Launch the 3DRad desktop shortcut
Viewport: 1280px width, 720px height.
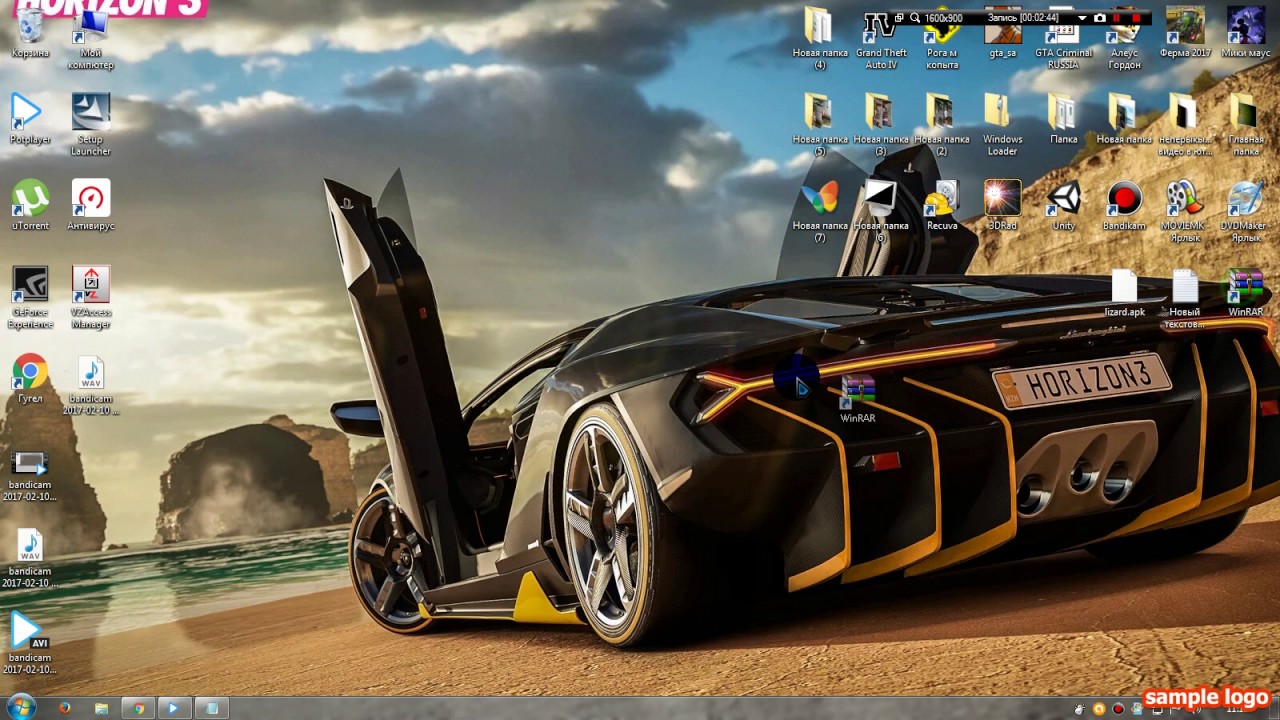coord(1002,205)
